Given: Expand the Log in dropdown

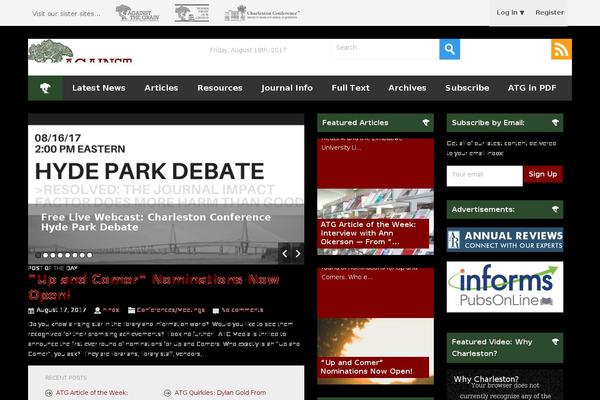Looking at the screenshot, I should click(510, 13).
